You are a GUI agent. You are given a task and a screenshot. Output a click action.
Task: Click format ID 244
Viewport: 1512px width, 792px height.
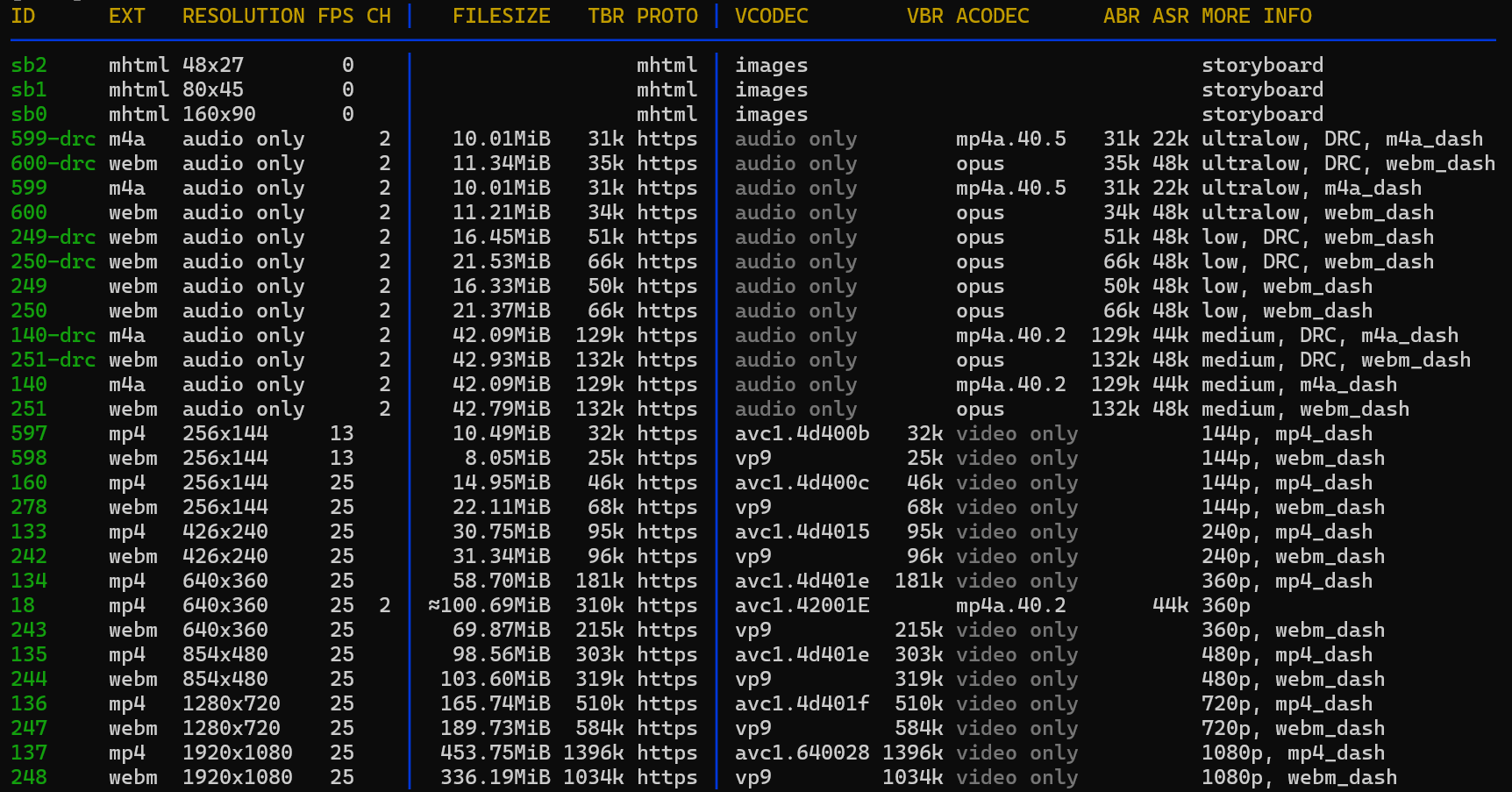click(x=29, y=679)
